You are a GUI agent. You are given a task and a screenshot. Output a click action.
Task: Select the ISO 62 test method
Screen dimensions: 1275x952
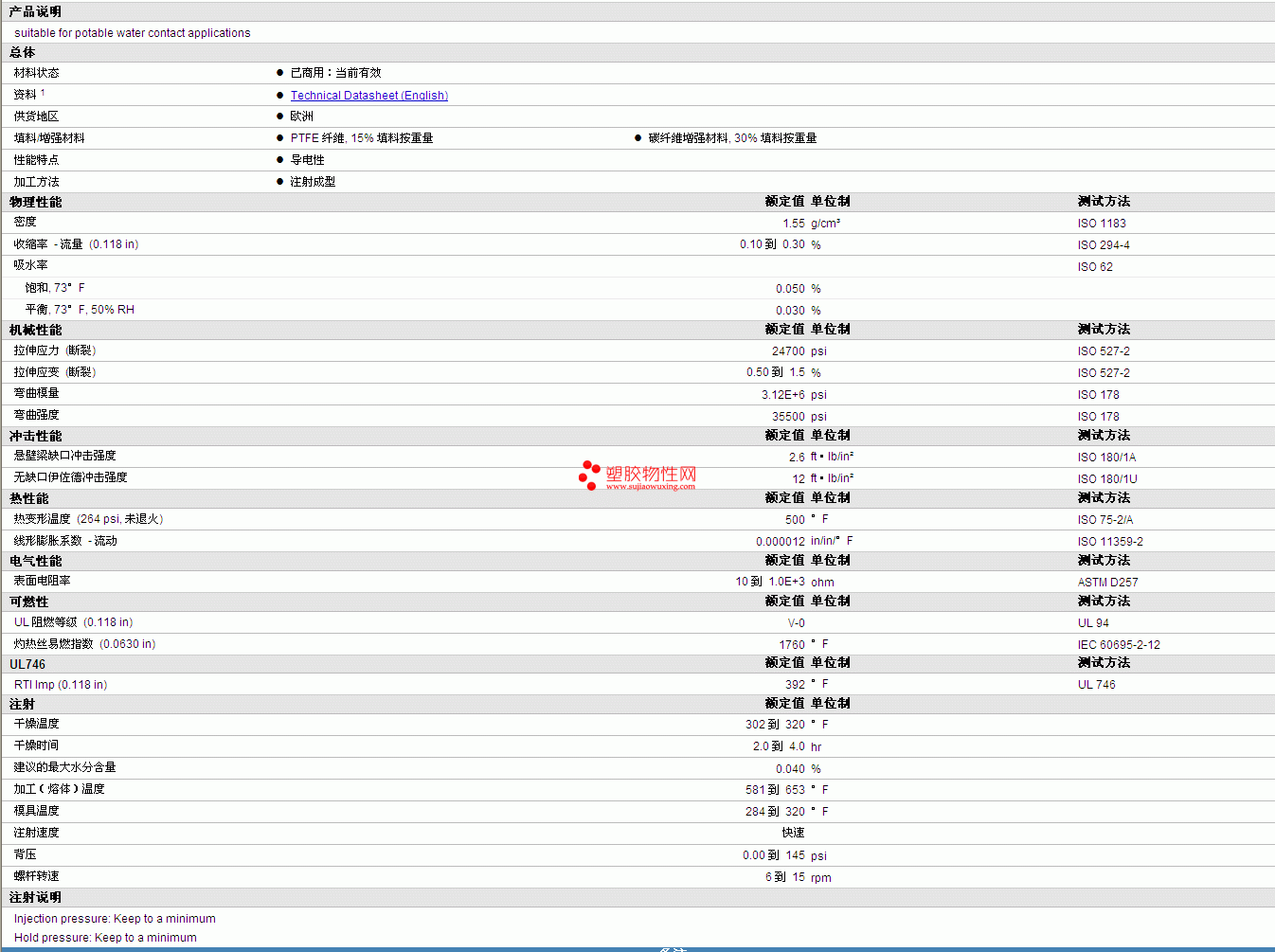[x=1095, y=267]
